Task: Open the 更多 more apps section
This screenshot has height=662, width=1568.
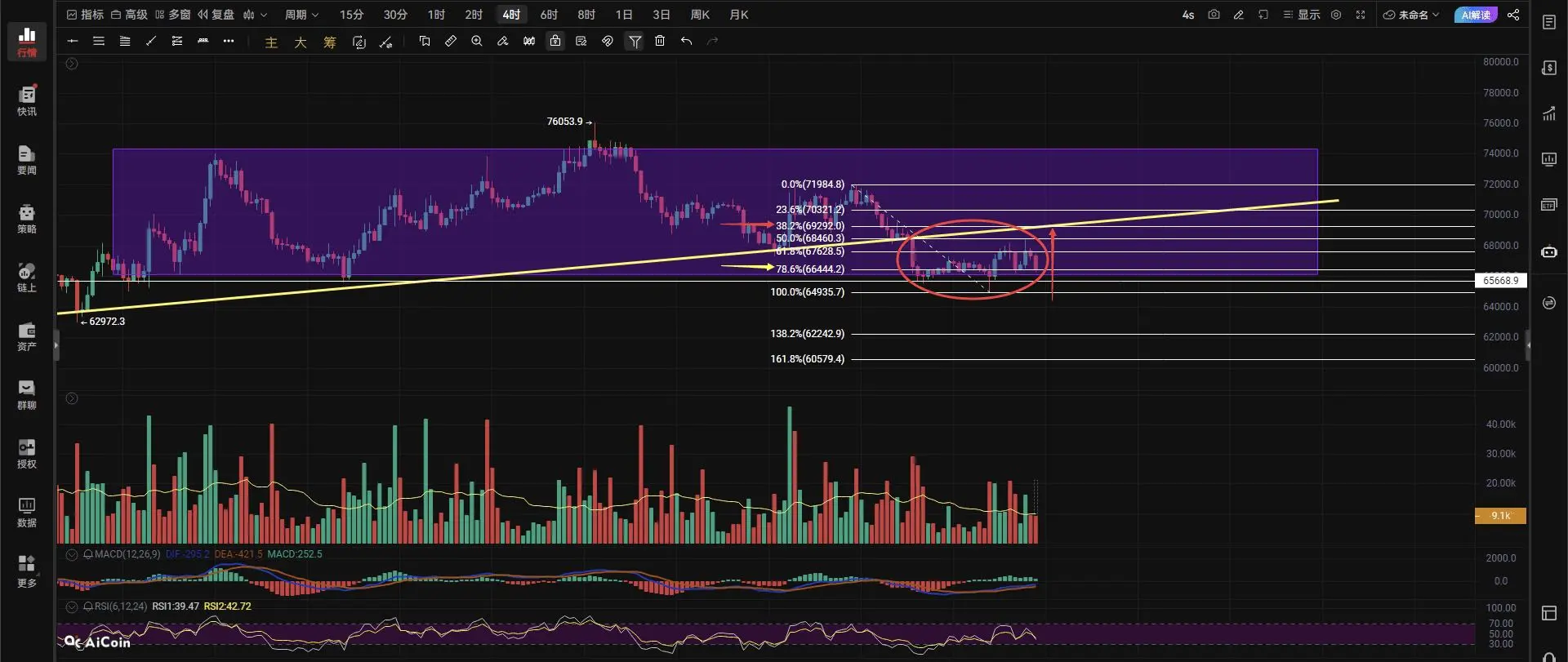Action: click(27, 571)
